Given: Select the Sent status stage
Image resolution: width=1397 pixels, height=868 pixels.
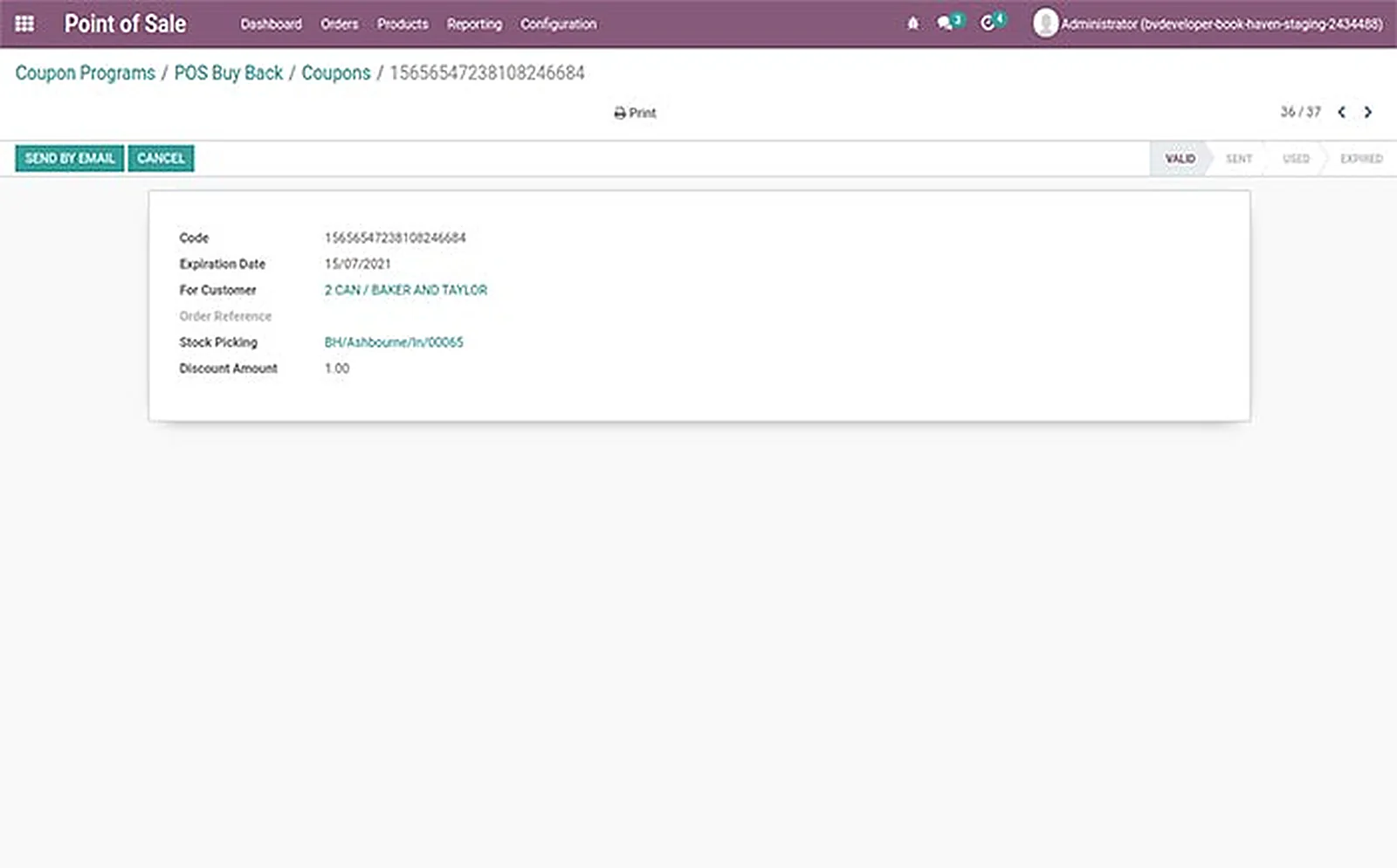Looking at the screenshot, I should 1238,159.
